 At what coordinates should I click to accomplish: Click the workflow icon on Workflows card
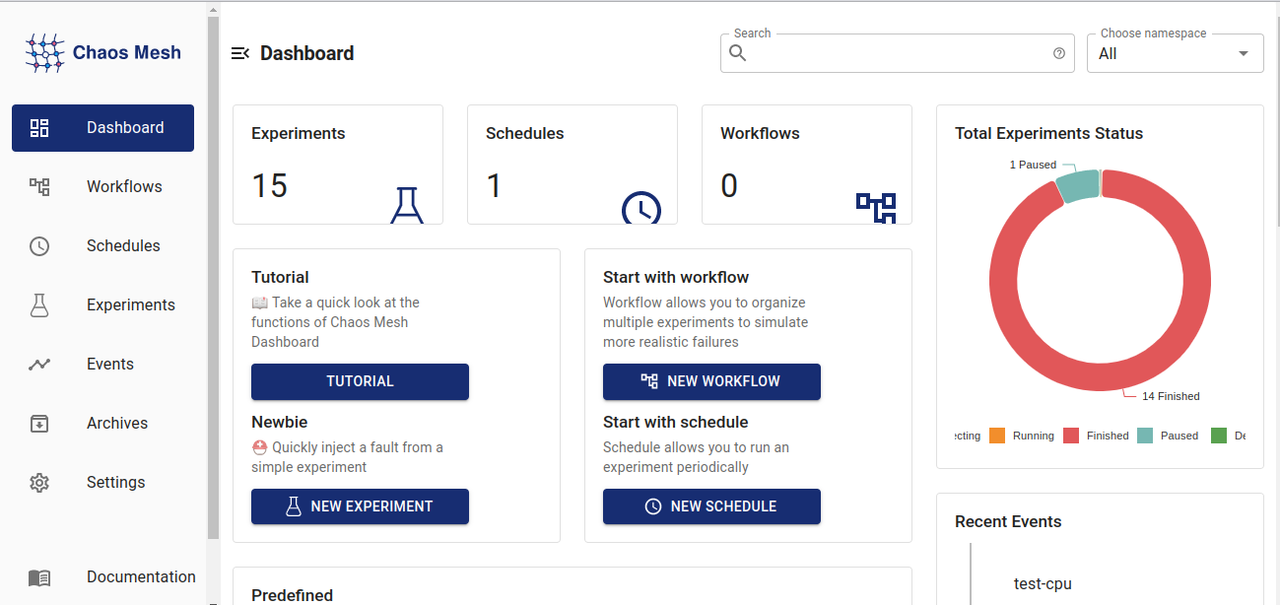click(876, 207)
